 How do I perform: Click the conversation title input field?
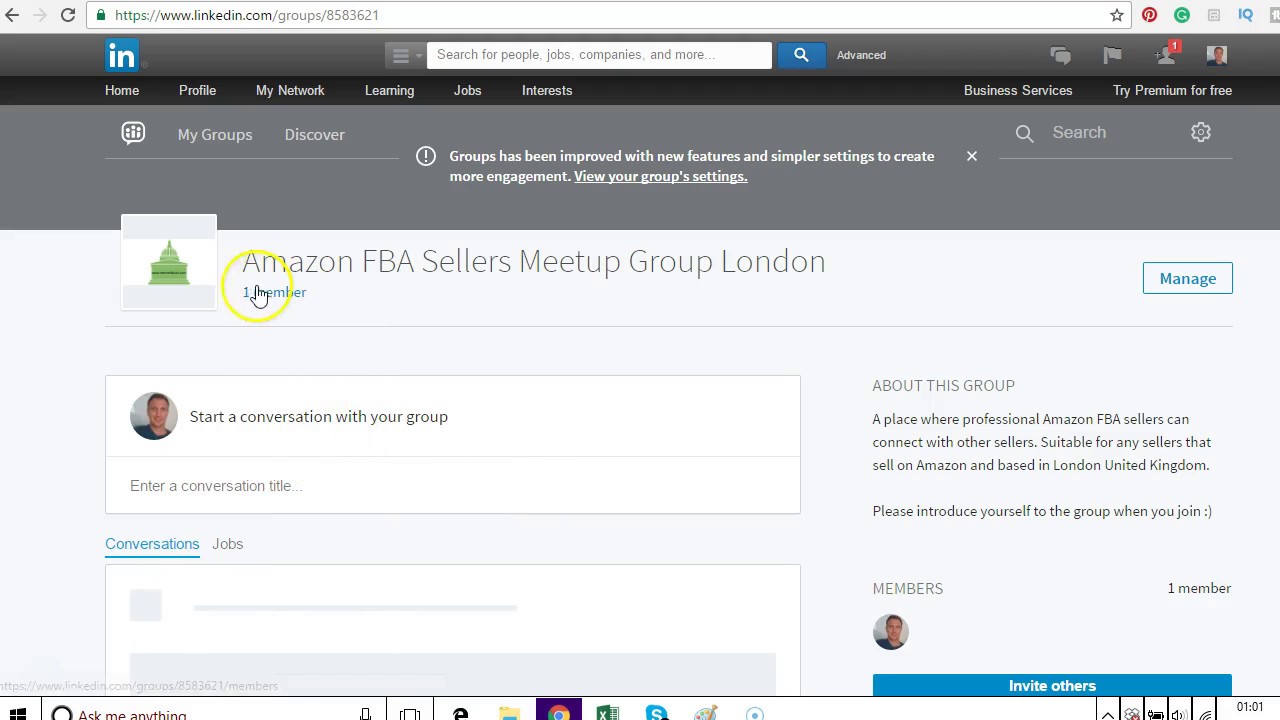(453, 486)
